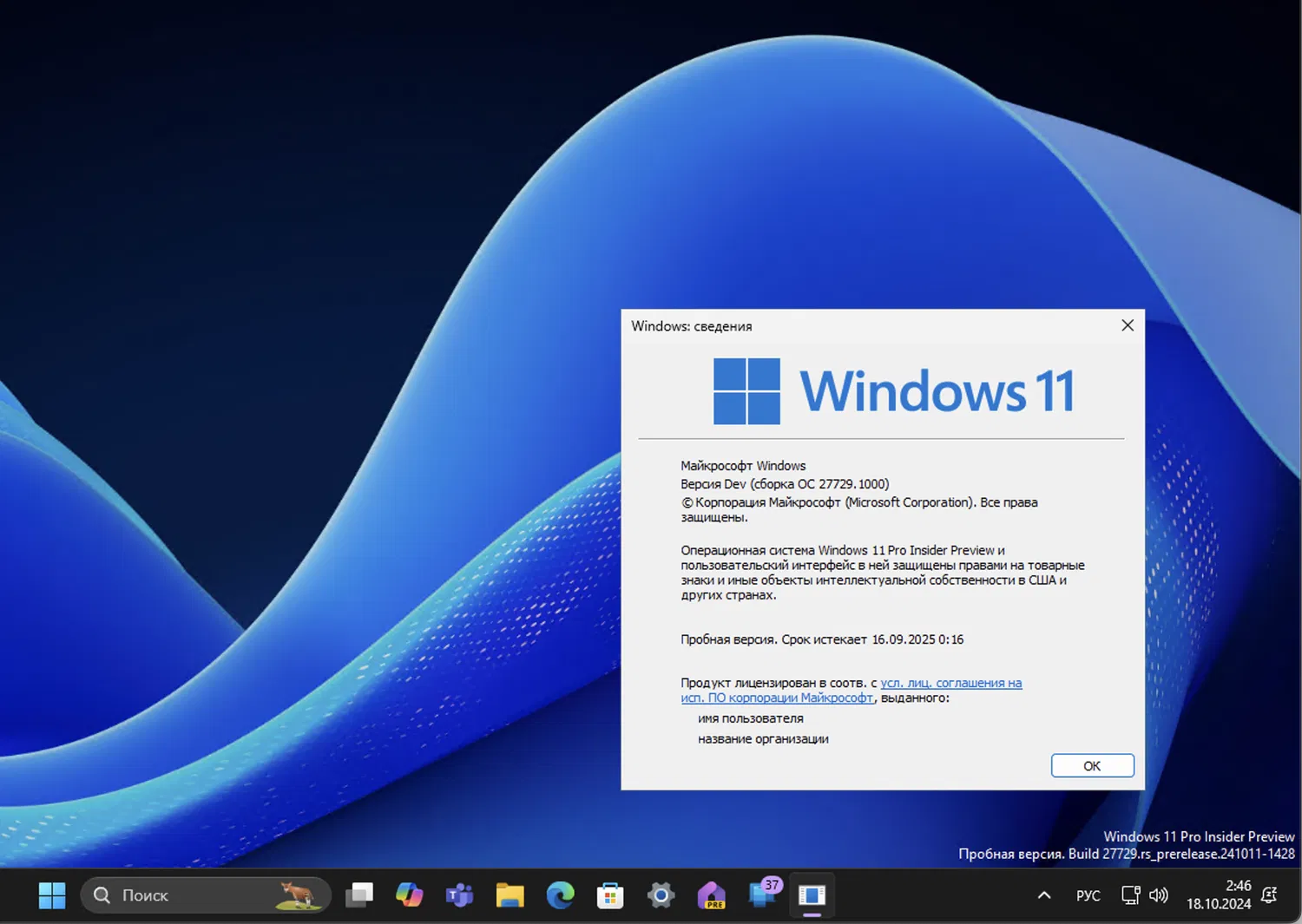Image resolution: width=1302 pixels, height=924 pixels.
Task: Open File Explorer on the taskbar
Action: pos(510,895)
